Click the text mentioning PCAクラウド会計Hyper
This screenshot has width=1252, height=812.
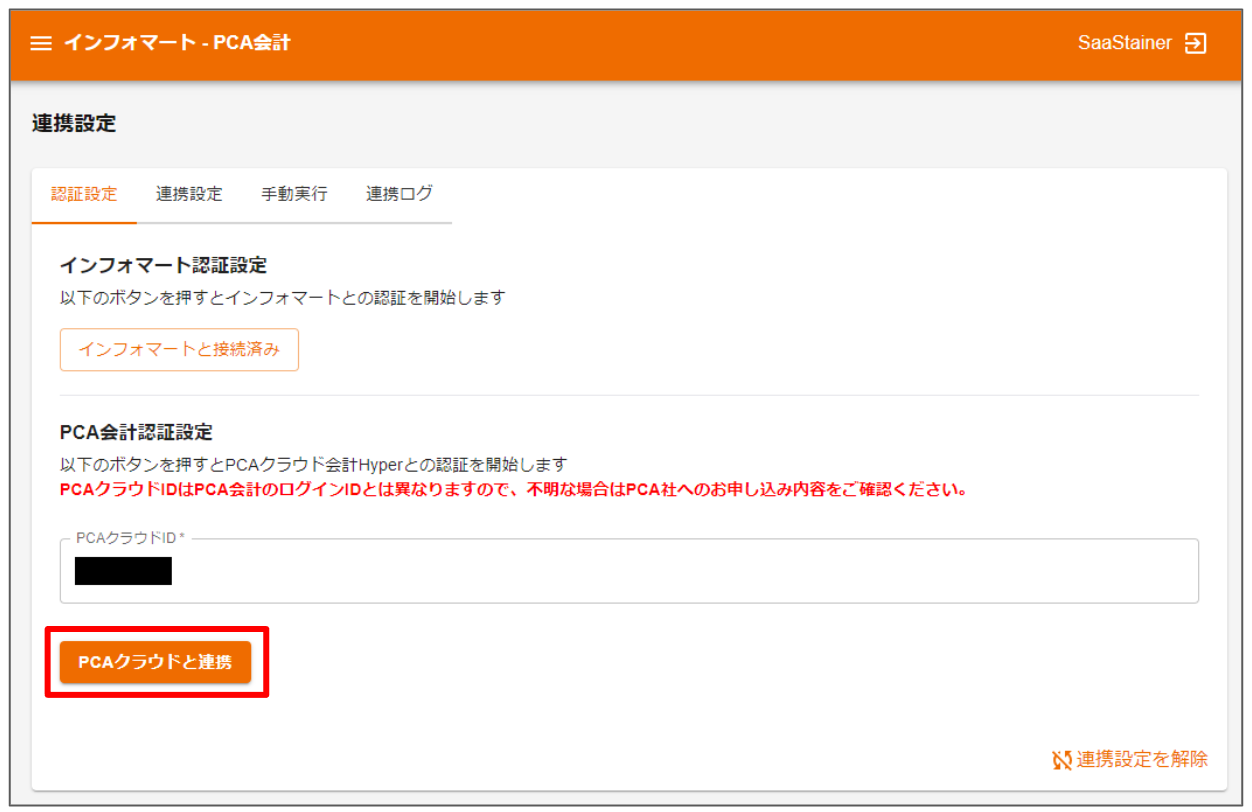[x=313, y=465]
